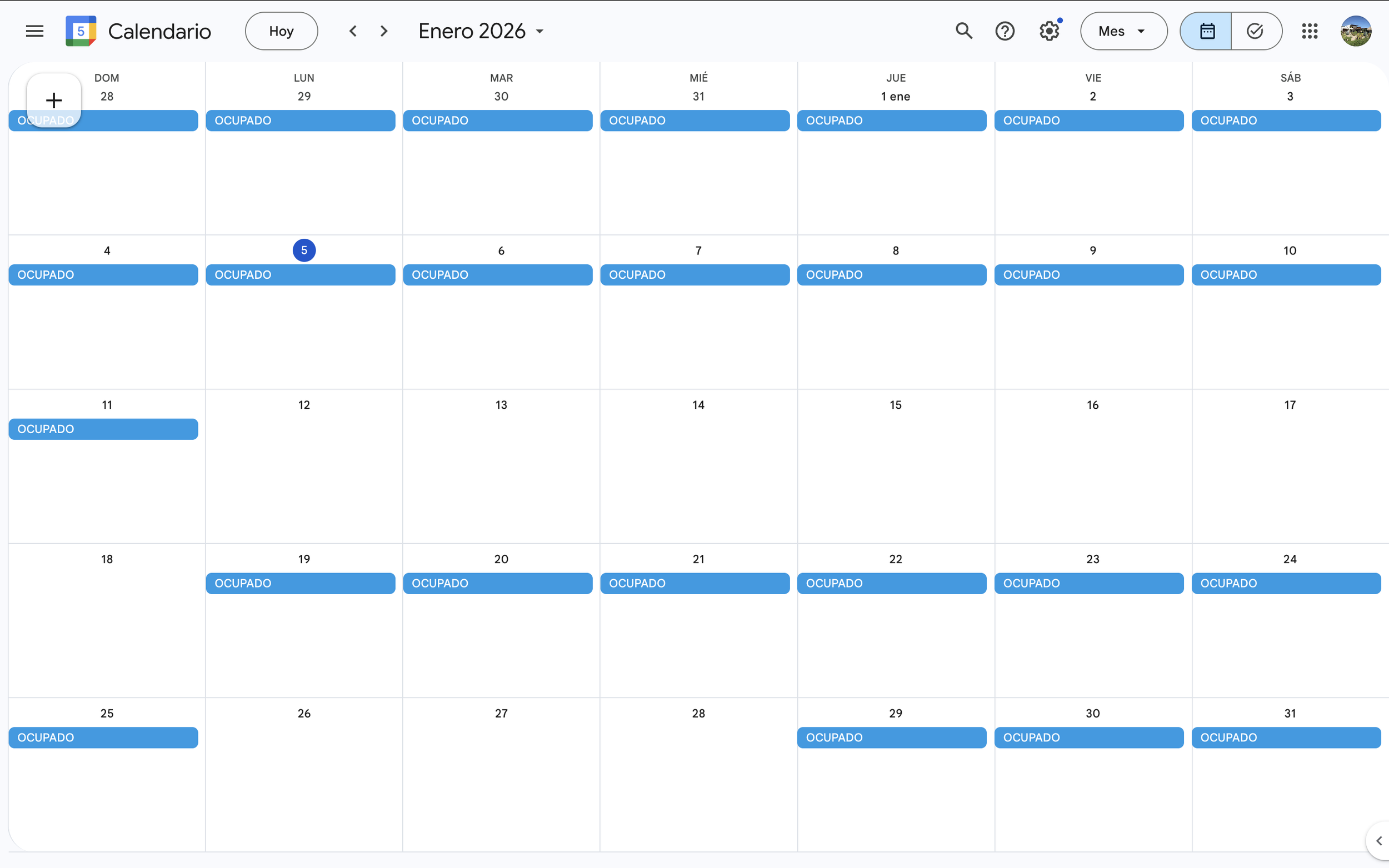Click the Hoy button

coord(281,31)
